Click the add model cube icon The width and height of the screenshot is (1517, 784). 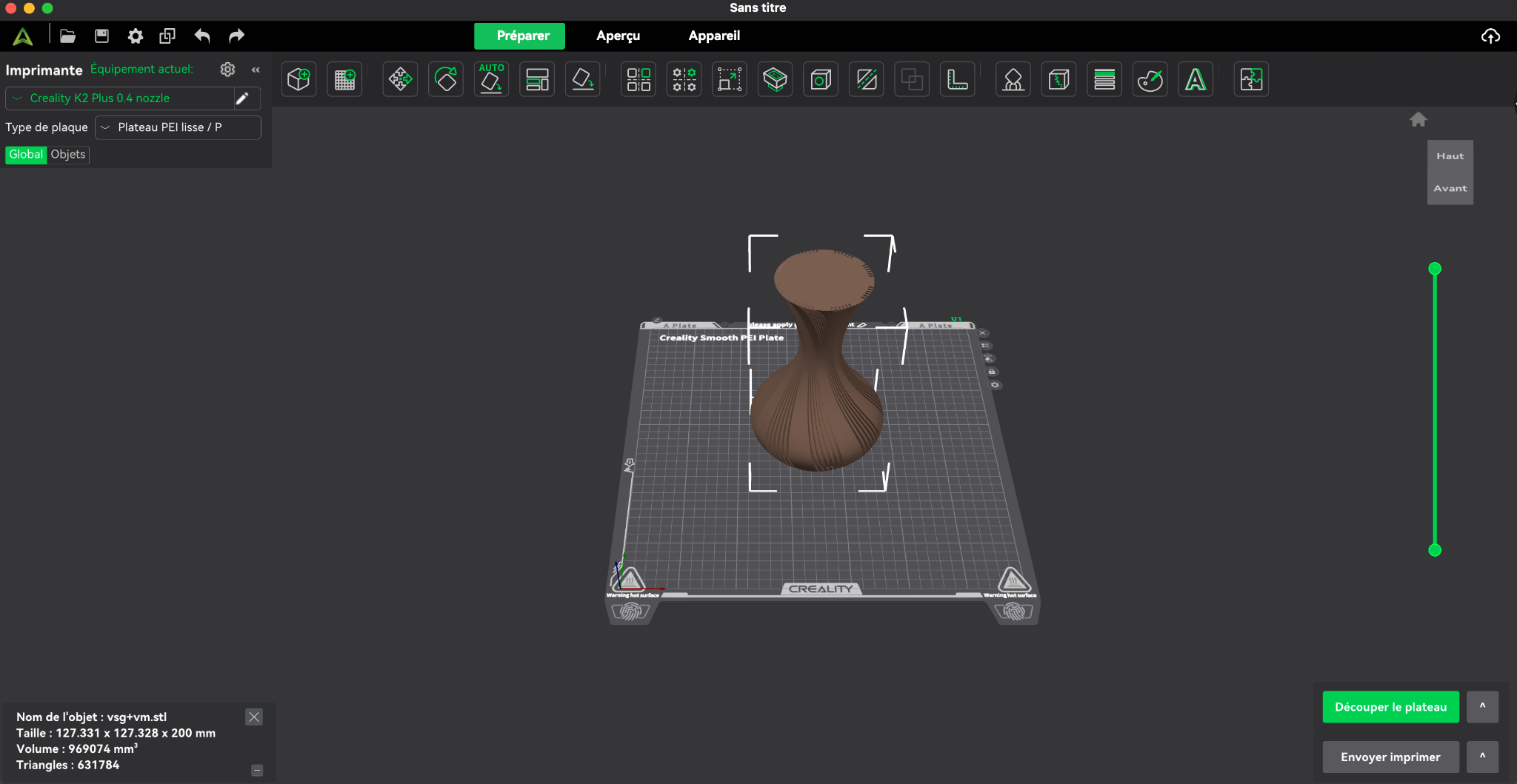coord(299,79)
